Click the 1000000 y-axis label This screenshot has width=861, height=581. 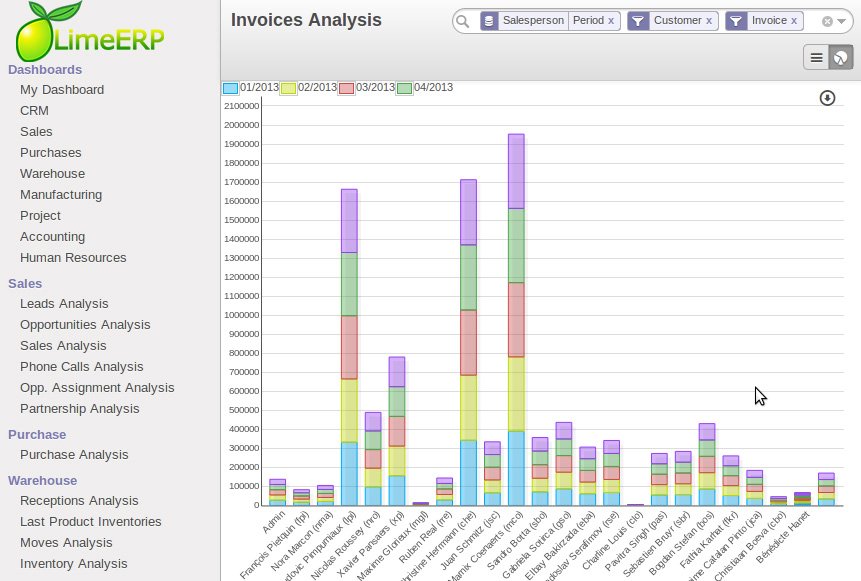242,315
